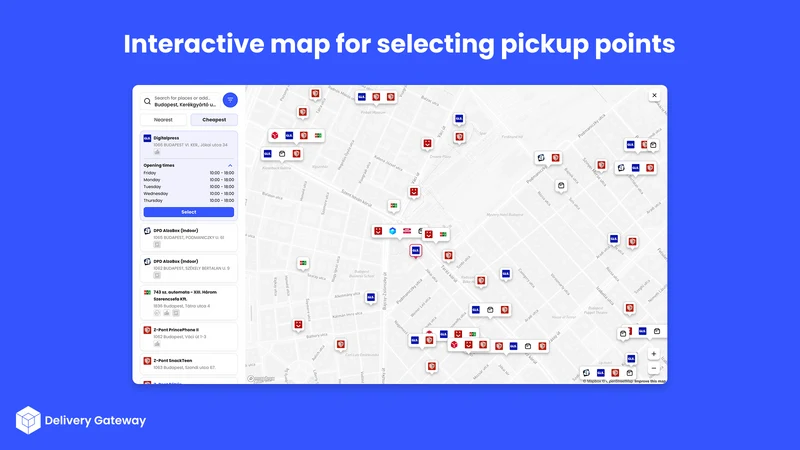Click the DPD logo on Podmaniczky AlzaBox card

pos(147,231)
